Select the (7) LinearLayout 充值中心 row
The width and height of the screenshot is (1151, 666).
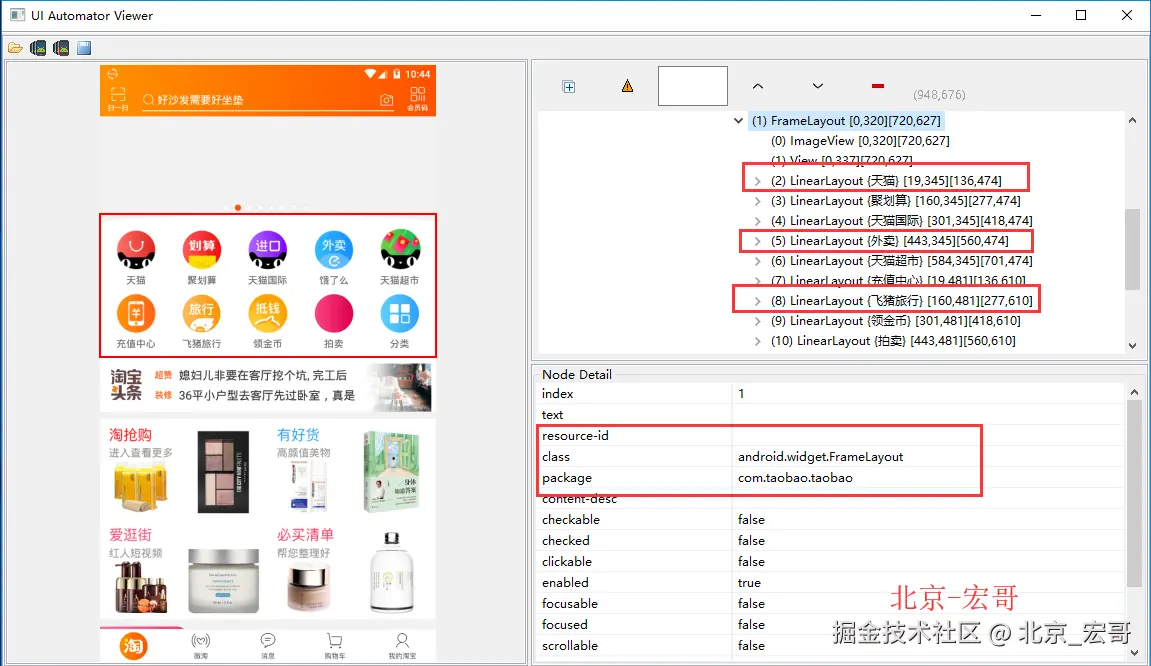pyautogui.click(x=898, y=280)
